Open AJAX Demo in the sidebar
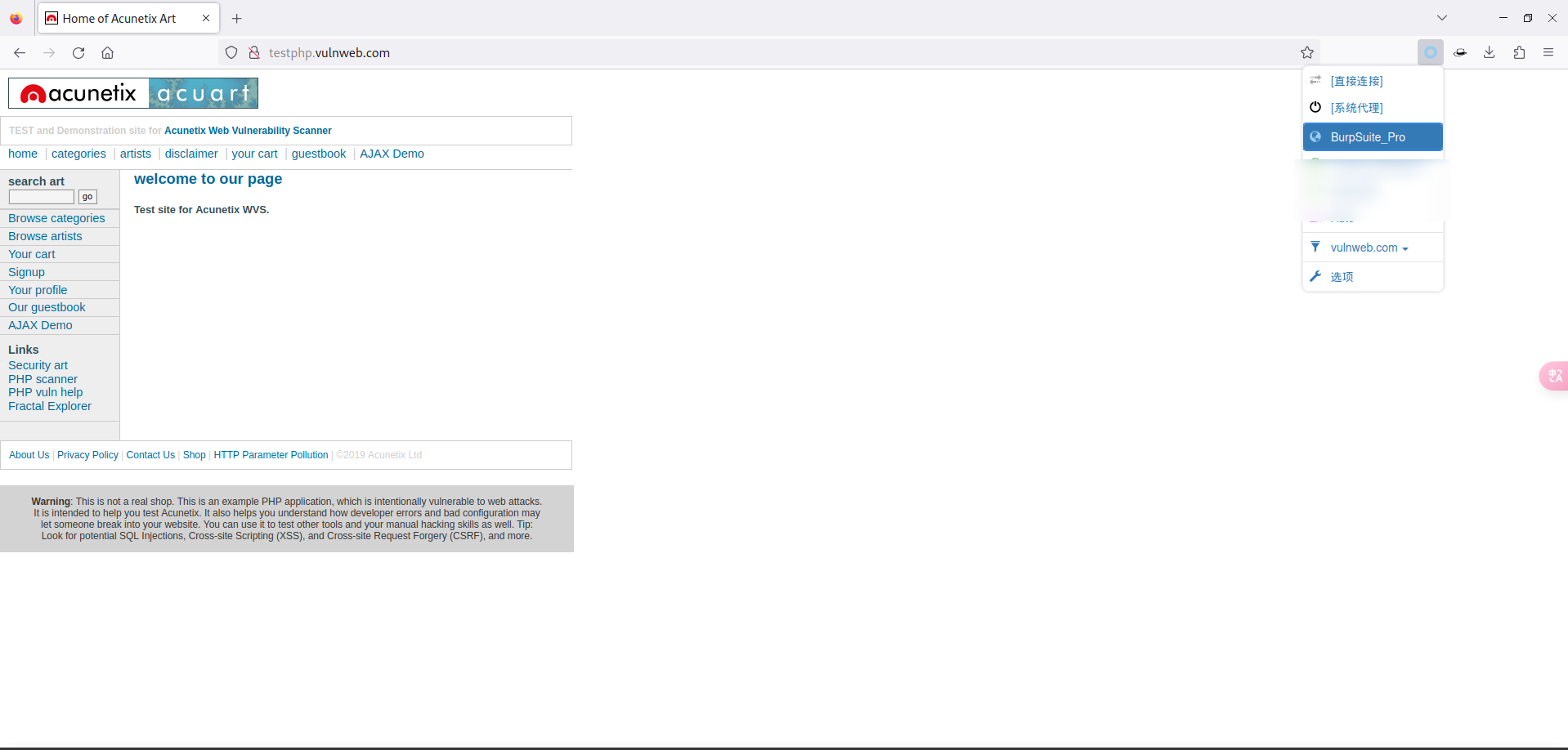This screenshot has height=750, width=1568. click(x=40, y=325)
